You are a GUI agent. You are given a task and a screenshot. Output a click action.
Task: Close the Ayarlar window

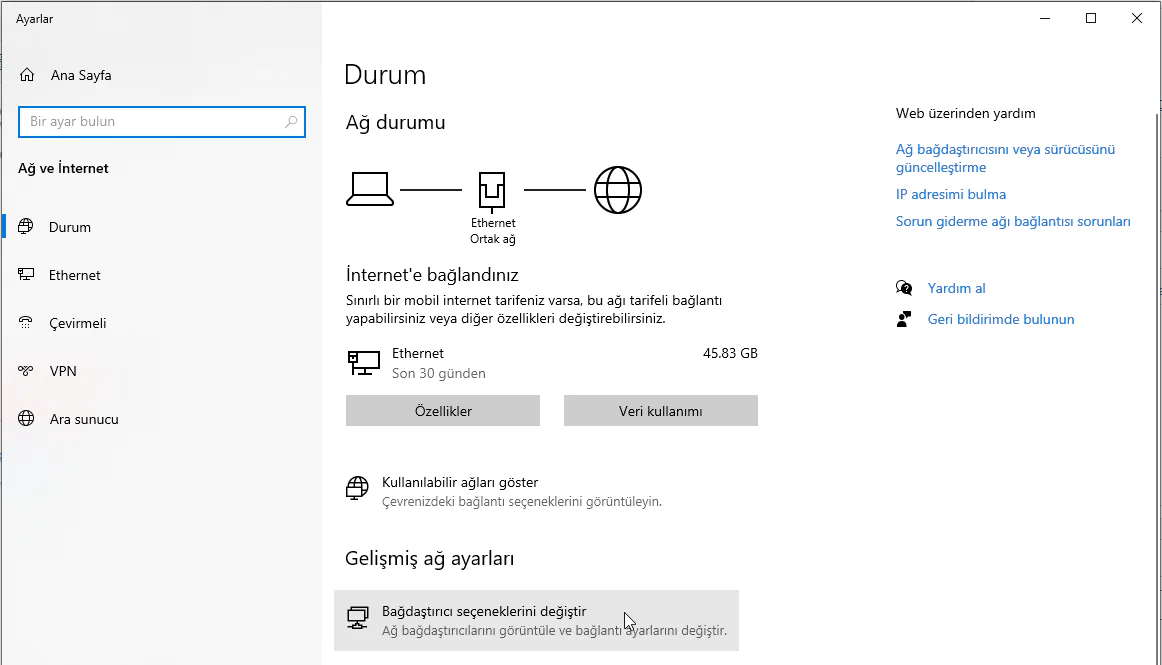coord(1137,19)
